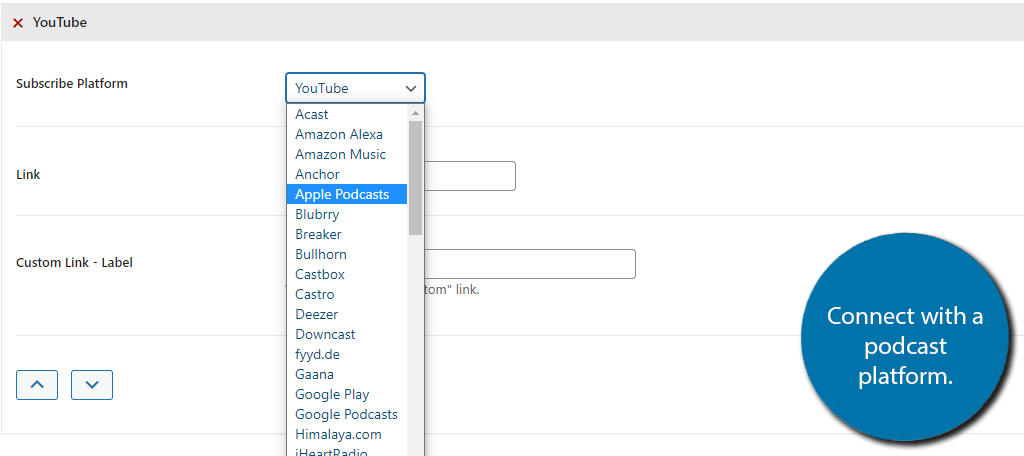Choose Himalaya.com from the platform list
Viewport: 1024px width, 456px height.
pos(347,434)
